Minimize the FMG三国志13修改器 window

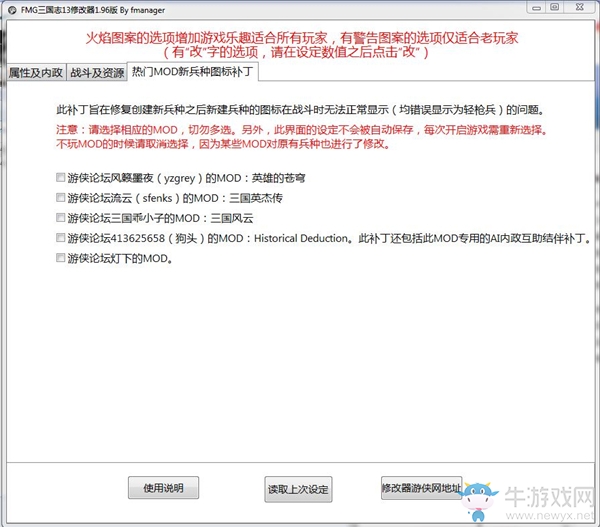[x=536, y=7]
